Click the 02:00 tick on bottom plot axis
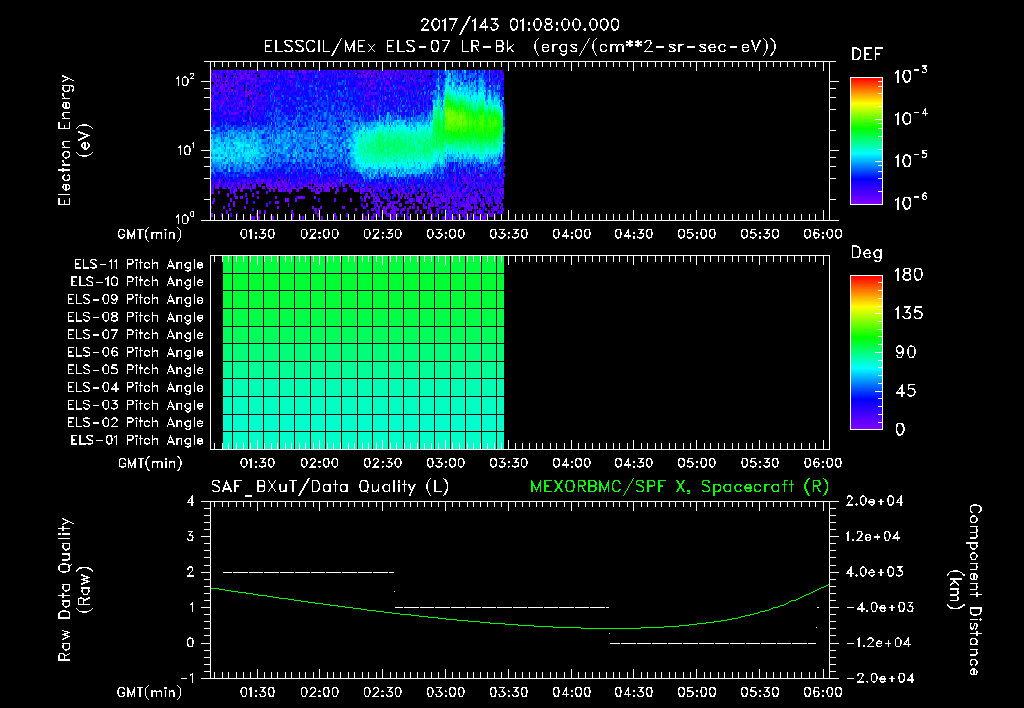The width and height of the screenshot is (1024, 708). [x=319, y=692]
